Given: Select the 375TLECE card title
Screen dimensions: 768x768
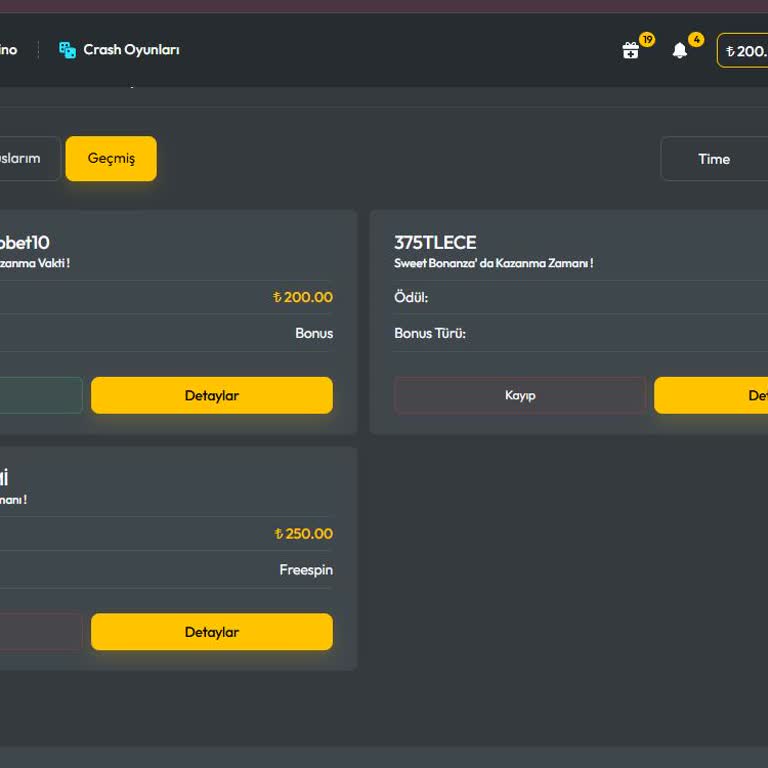Looking at the screenshot, I should point(435,242).
